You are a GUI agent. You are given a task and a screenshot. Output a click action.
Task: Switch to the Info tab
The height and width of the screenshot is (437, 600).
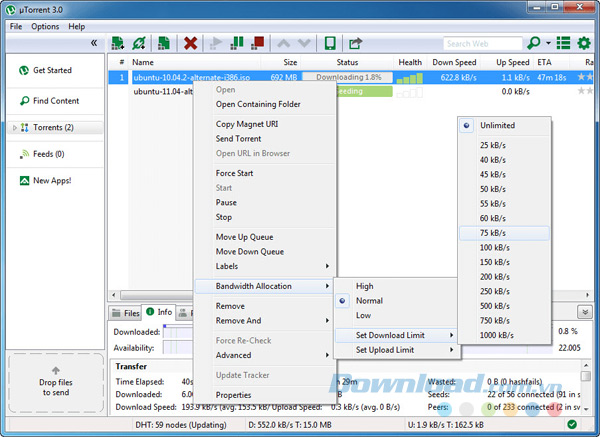(x=159, y=312)
